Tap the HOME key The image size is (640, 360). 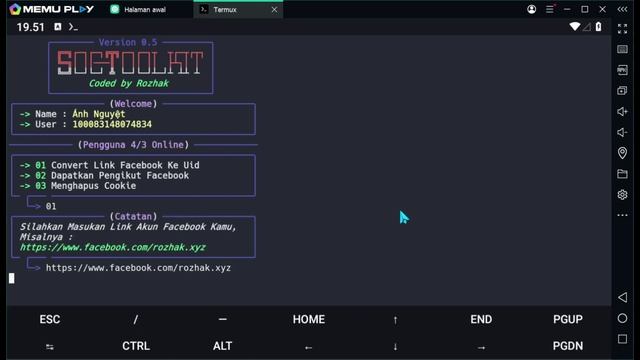[x=309, y=319]
